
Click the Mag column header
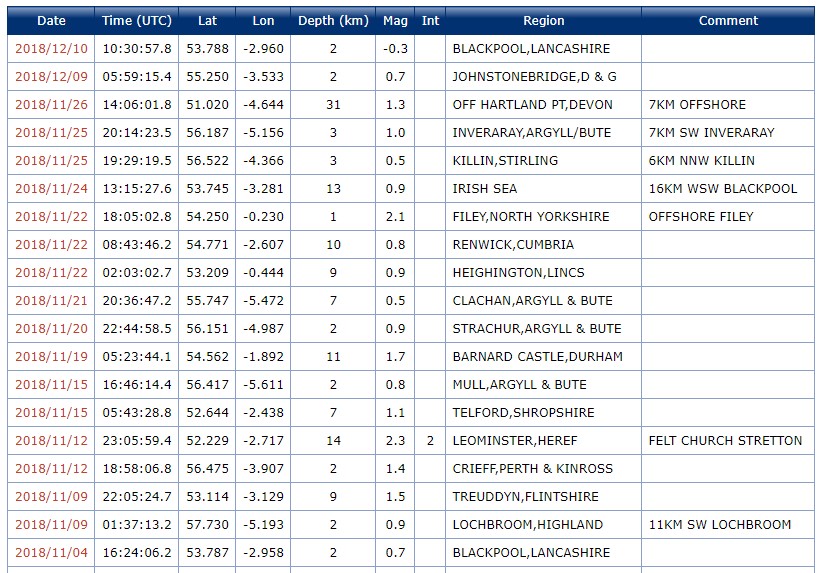pos(395,21)
